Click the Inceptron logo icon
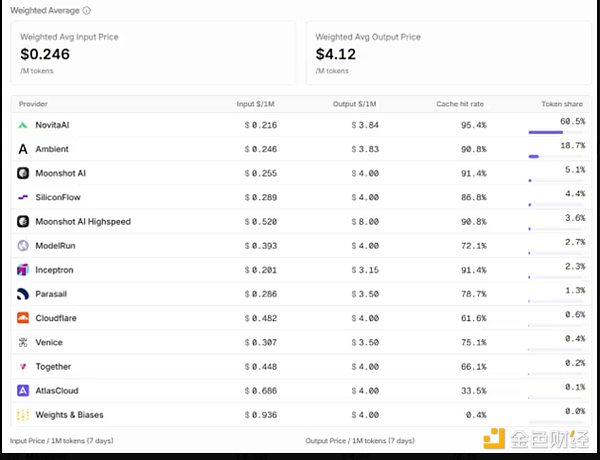Screen dimensions: 600x460 click(x=23, y=270)
